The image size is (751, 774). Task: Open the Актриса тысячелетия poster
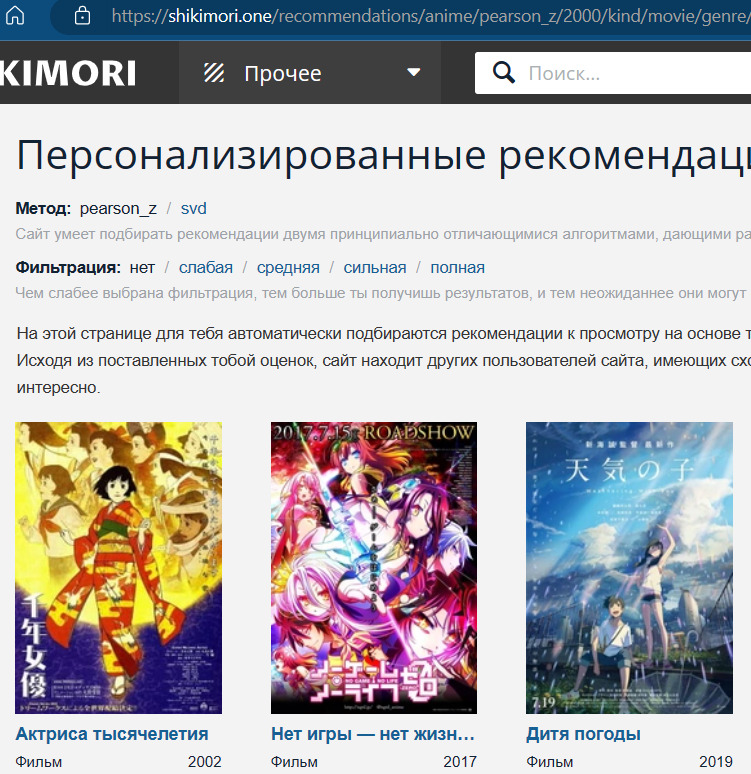(x=118, y=567)
